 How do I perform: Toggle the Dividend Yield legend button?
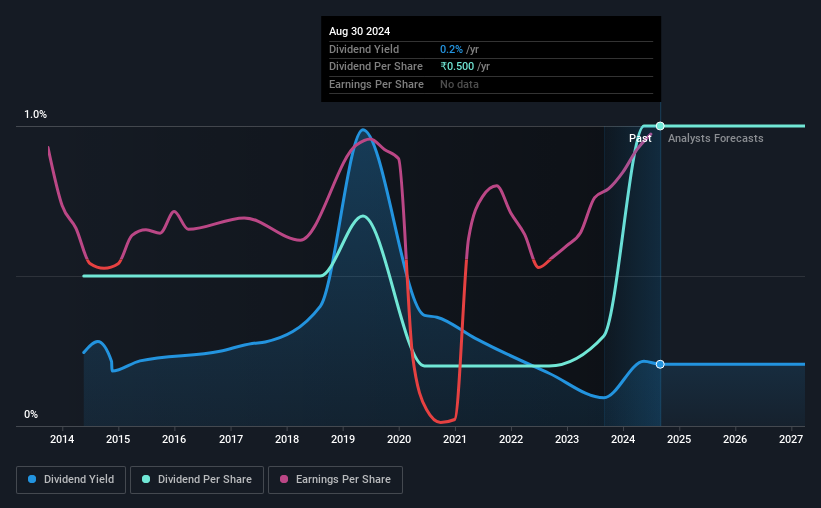pyautogui.click(x=71, y=480)
